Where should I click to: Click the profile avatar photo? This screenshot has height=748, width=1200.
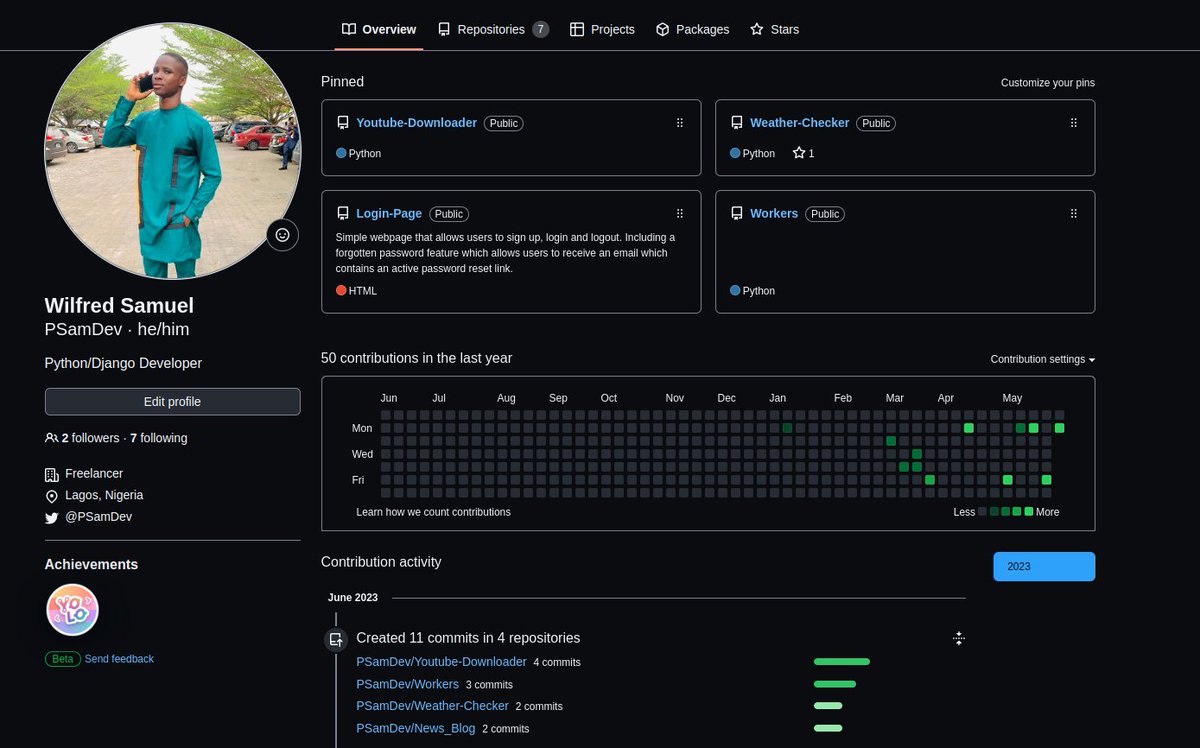click(172, 150)
